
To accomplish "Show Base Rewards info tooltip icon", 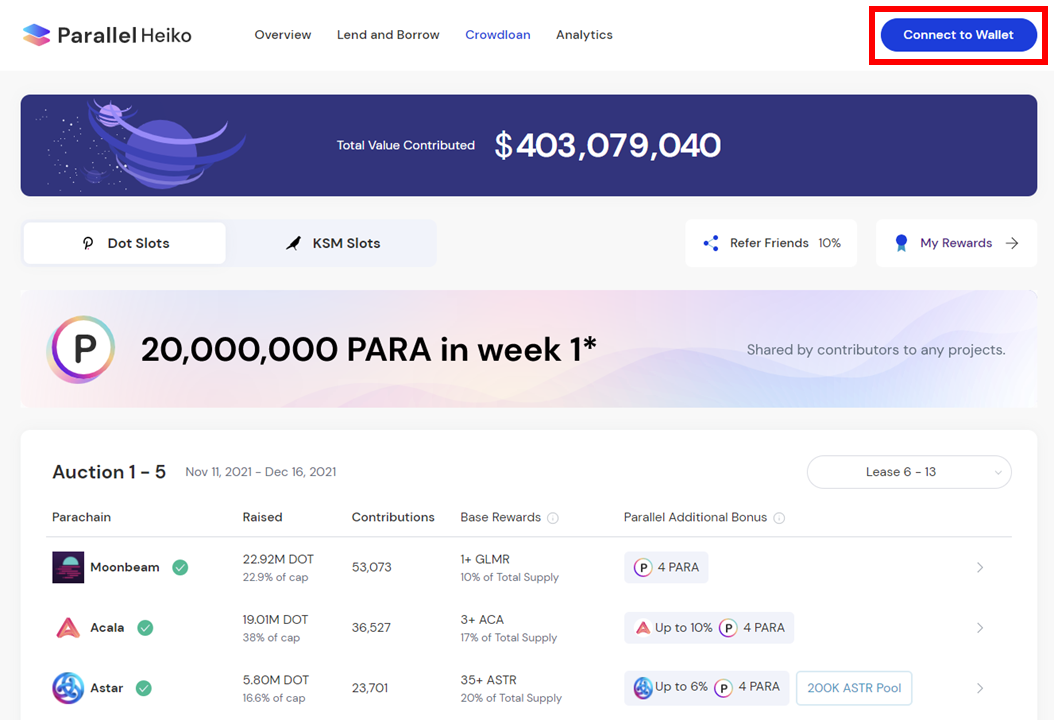I will (x=553, y=518).
